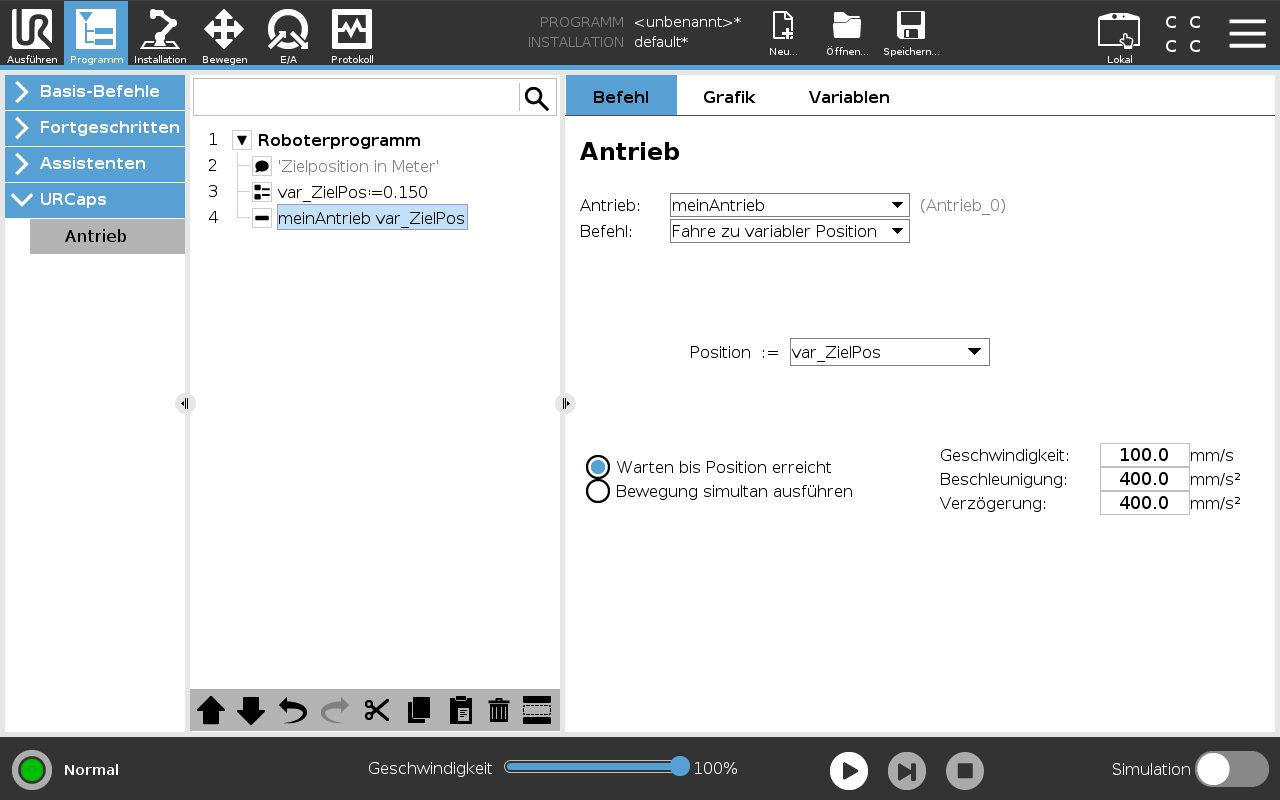The height and width of the screenshot is (800, 1280).
Task: Expand the Basis-Befehle section
Action: pos(95,92)
